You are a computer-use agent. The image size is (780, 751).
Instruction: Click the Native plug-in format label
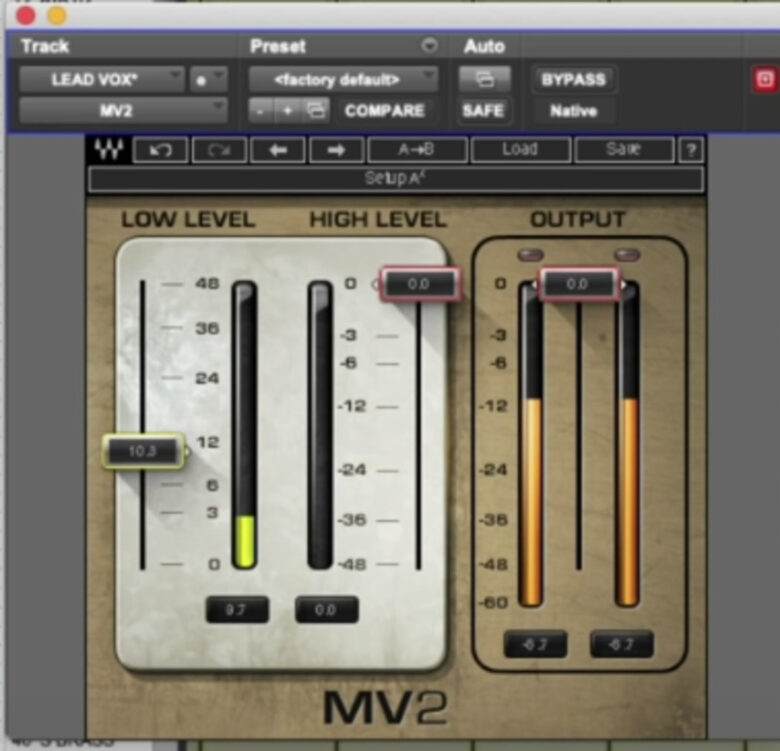pos(574,111)
